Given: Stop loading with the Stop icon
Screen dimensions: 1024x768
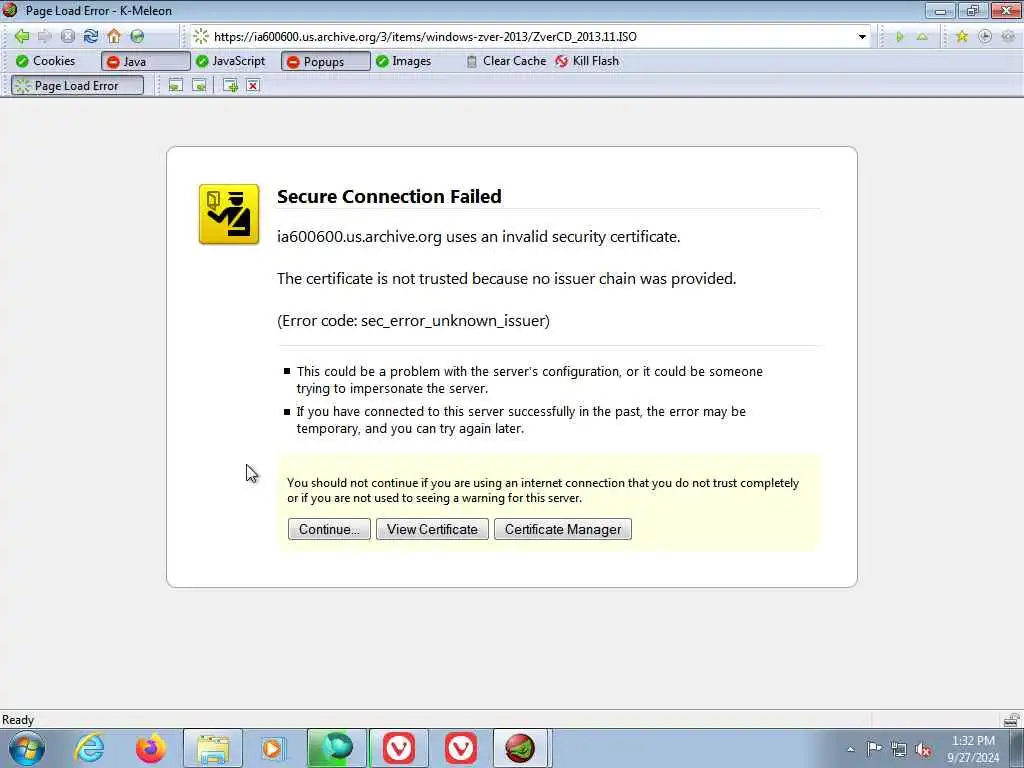Looking at the screenshot, I should pyautogui.click(x=68, y=37).
